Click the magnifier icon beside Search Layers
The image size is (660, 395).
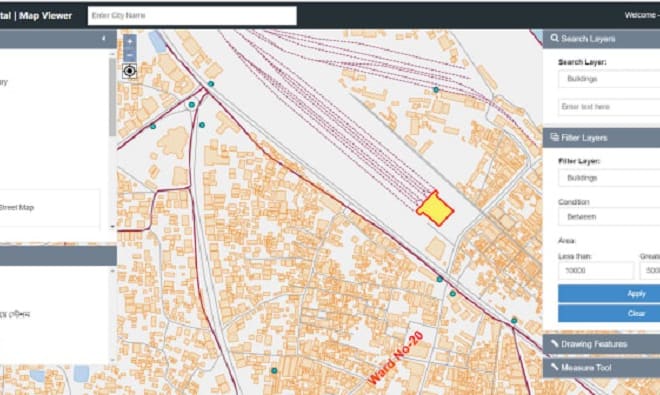pyautogui.click(x=555, y=38)
